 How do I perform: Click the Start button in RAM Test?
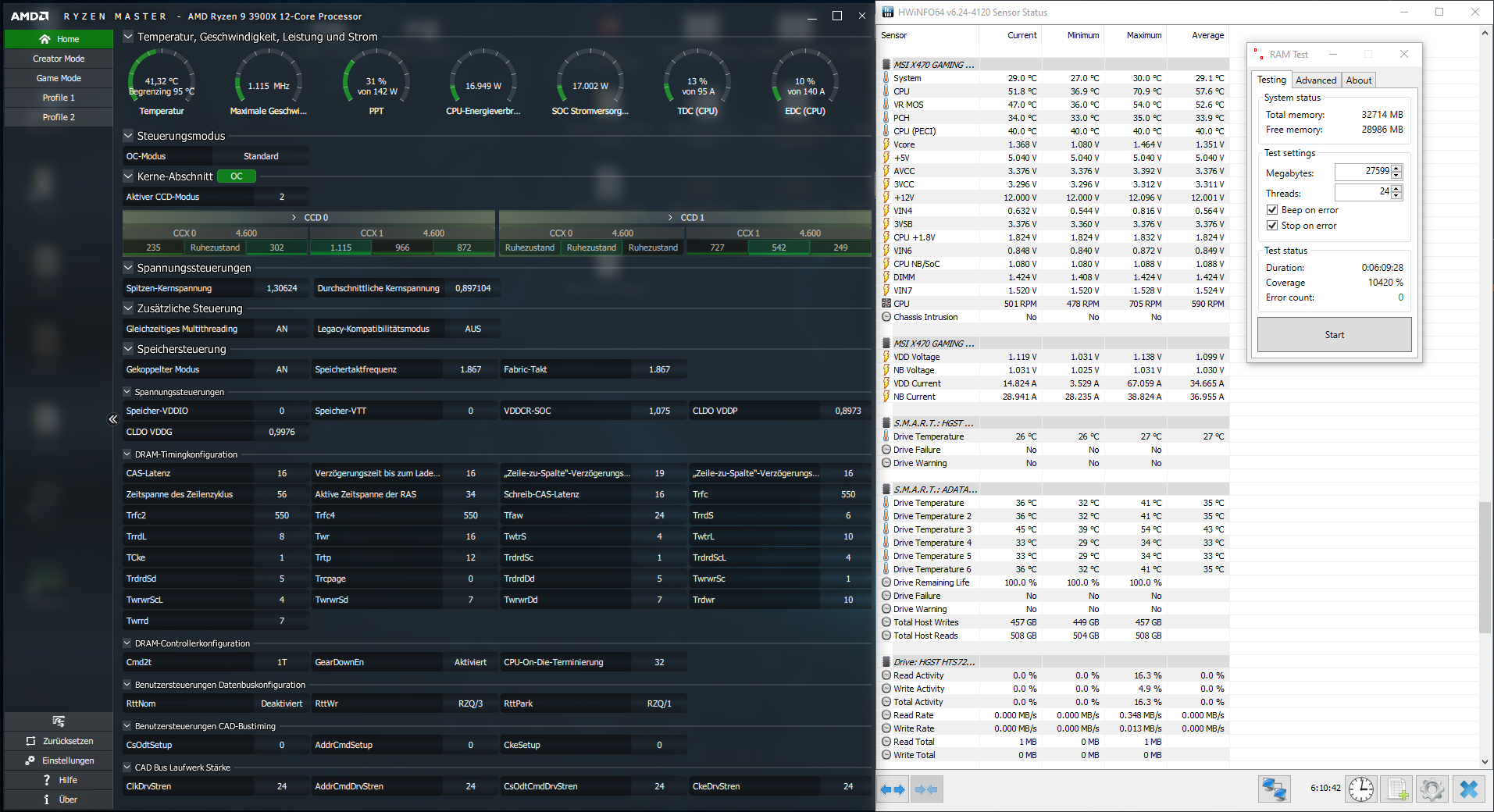1334,335
